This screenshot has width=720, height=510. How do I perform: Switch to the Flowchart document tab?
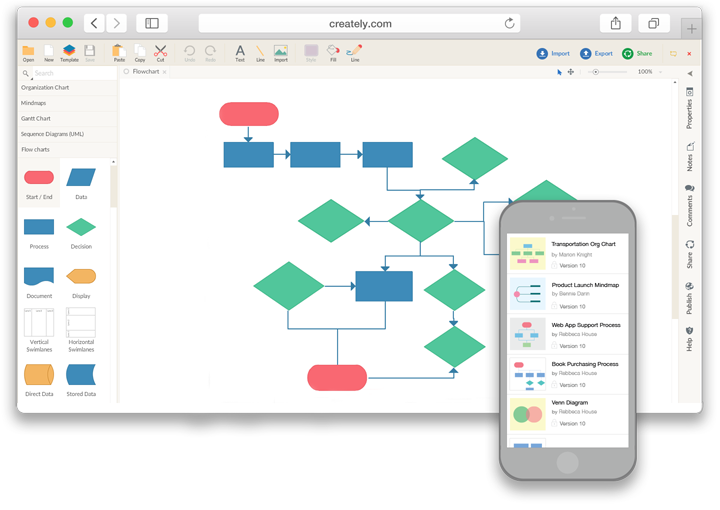point(146,72)
